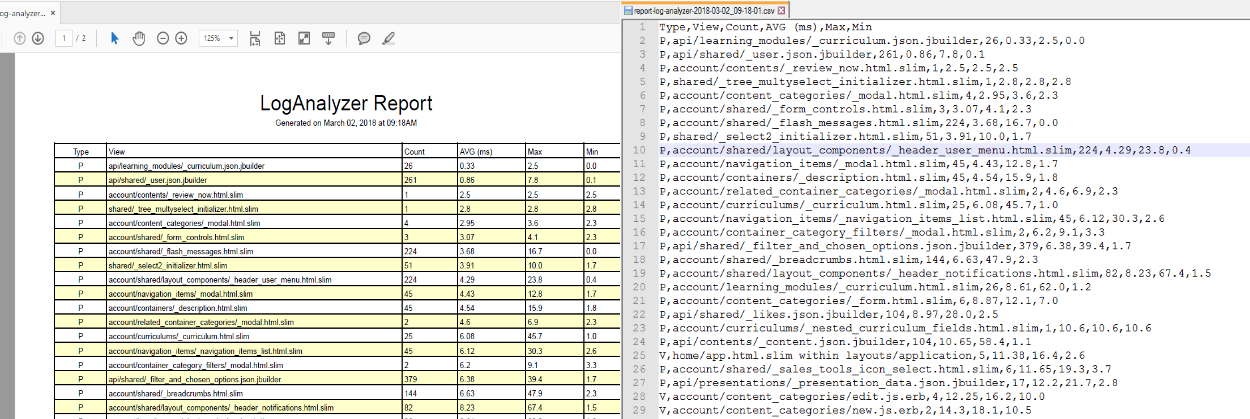Add a comment with speech bubble icon
Viewport: 1250px width, 419px height.
[x=364, y=38]
